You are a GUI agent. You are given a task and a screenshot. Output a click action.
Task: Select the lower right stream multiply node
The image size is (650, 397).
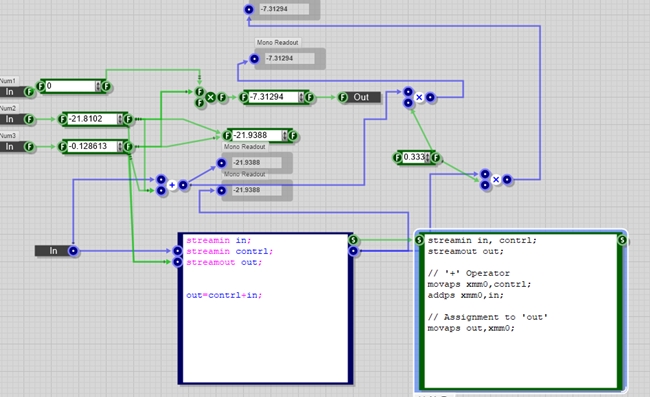pyautogui.click(x=496, y=179)
